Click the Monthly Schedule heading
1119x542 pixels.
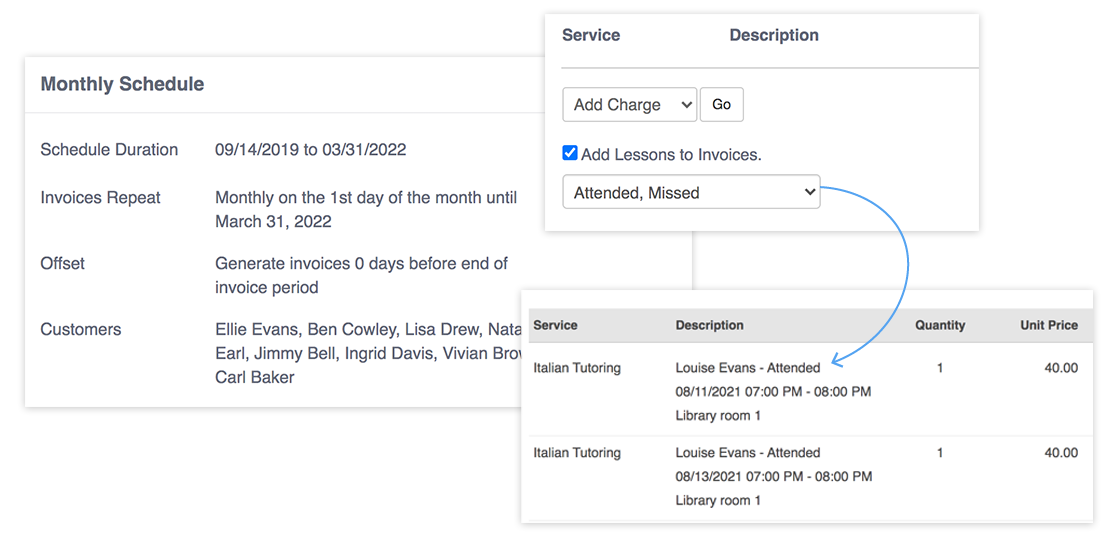point(122,84)
